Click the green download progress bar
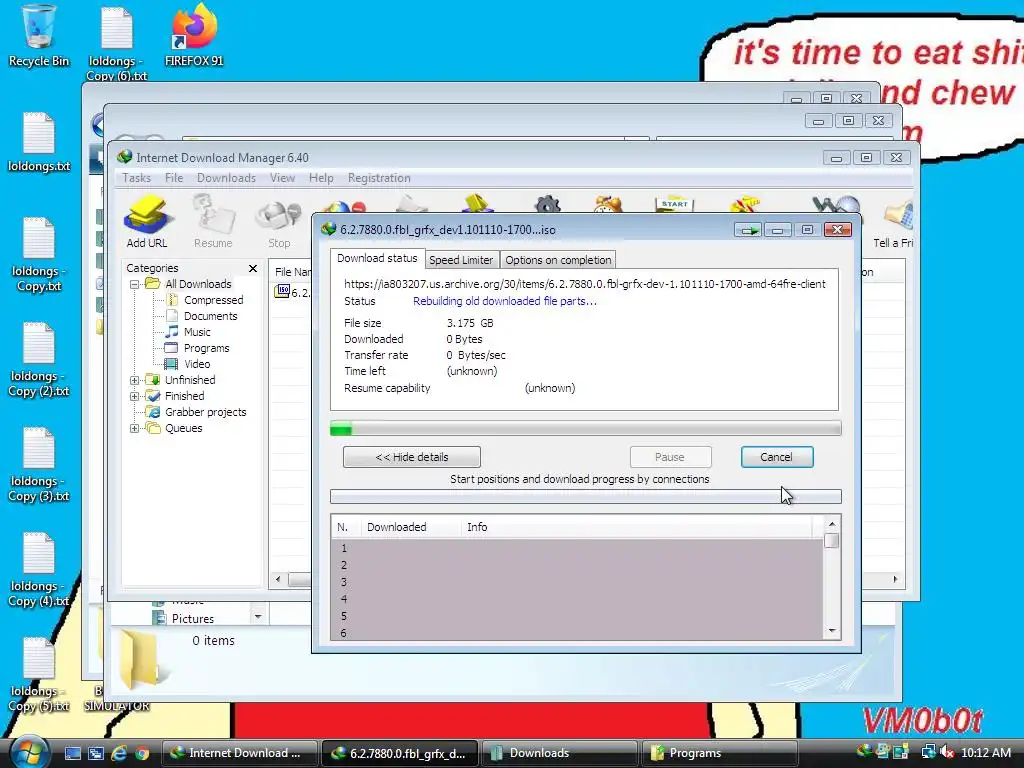Screen dimensions: 1024x768 (586, 428)
